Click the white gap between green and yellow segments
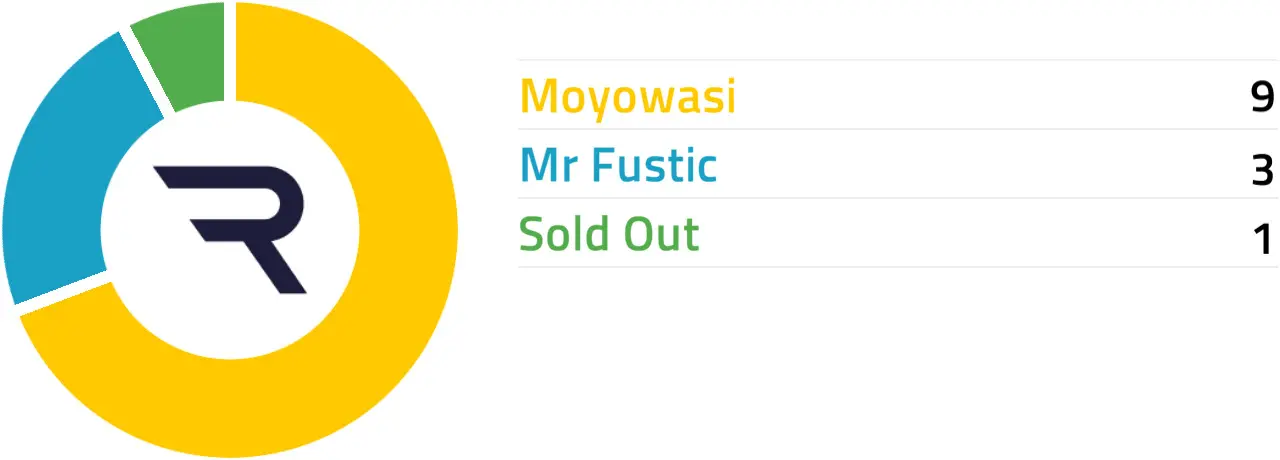 pyautogui.click(x=230, y=50)
